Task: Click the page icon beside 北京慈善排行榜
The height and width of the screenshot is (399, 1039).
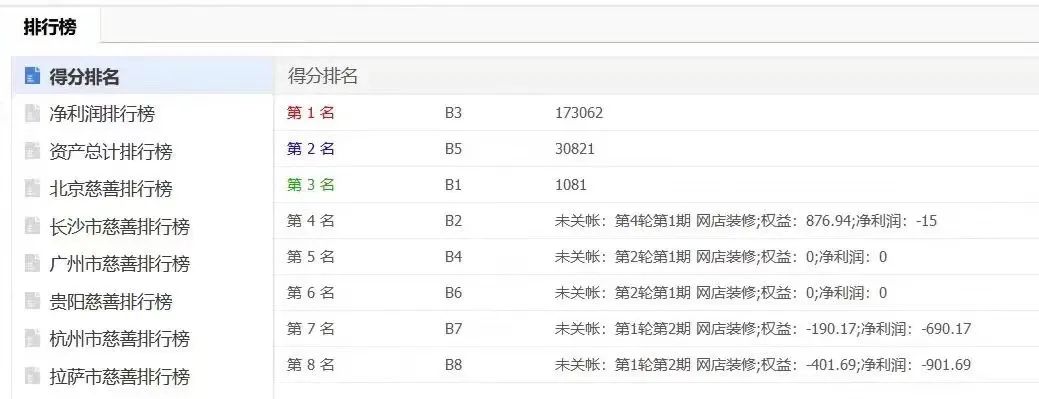Action: pos(32,188)
